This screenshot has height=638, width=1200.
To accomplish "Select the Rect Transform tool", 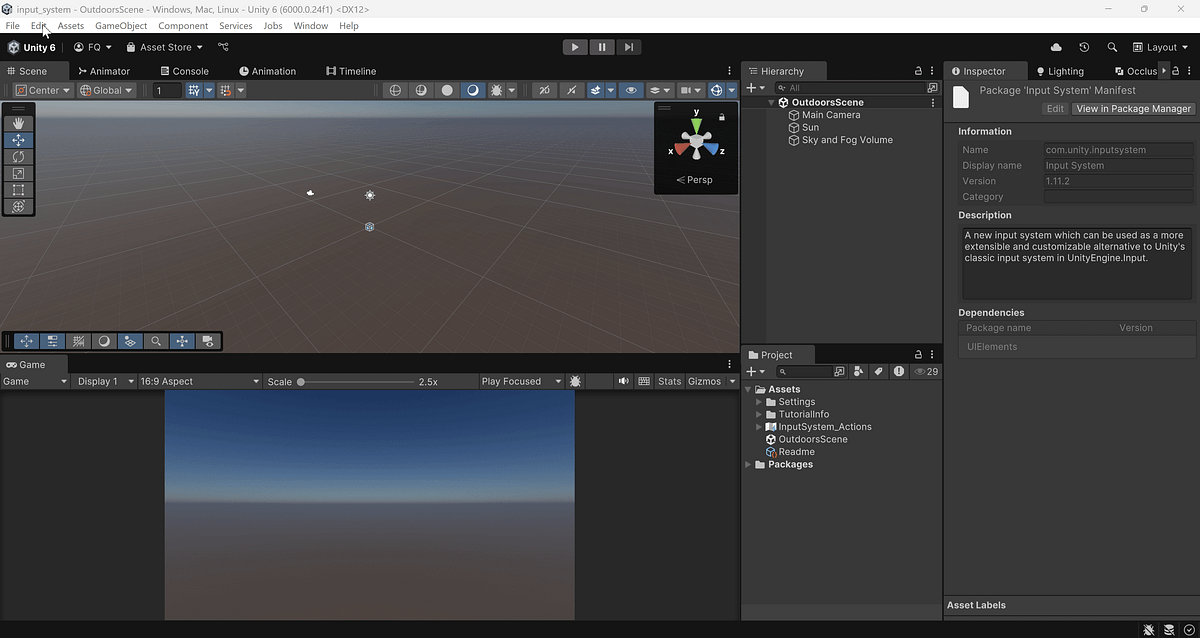I will [x=18, y=189].
